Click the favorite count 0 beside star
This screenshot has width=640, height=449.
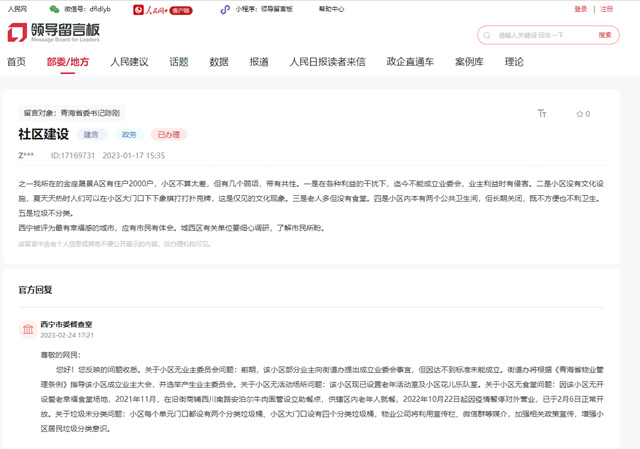tap(588, 114)
